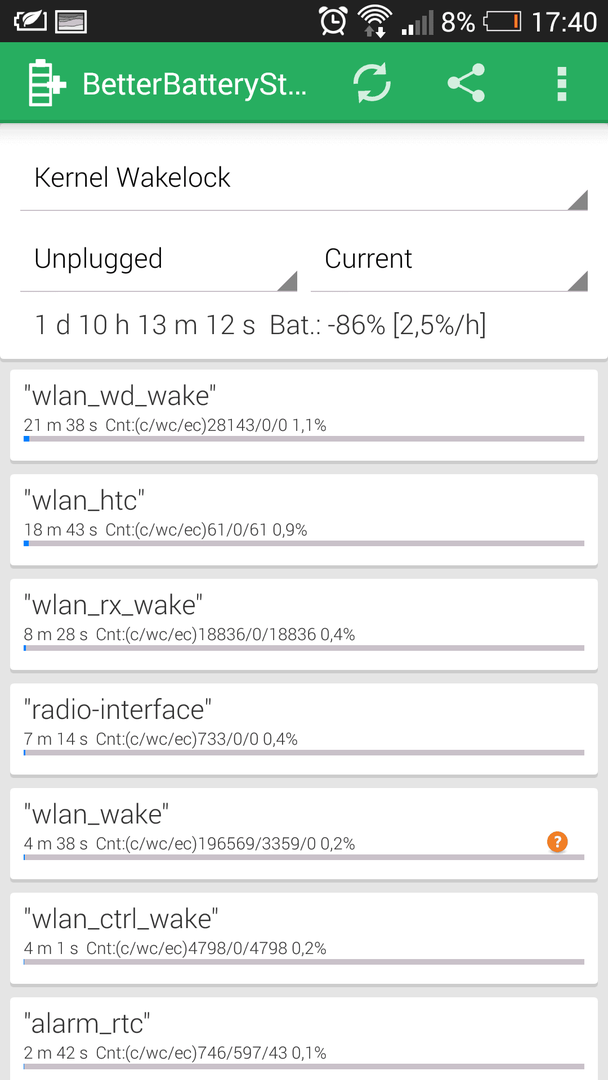Open the "radio-interface" wakelock item
The height and width of the screenshot is (1080, 608).
304,729
